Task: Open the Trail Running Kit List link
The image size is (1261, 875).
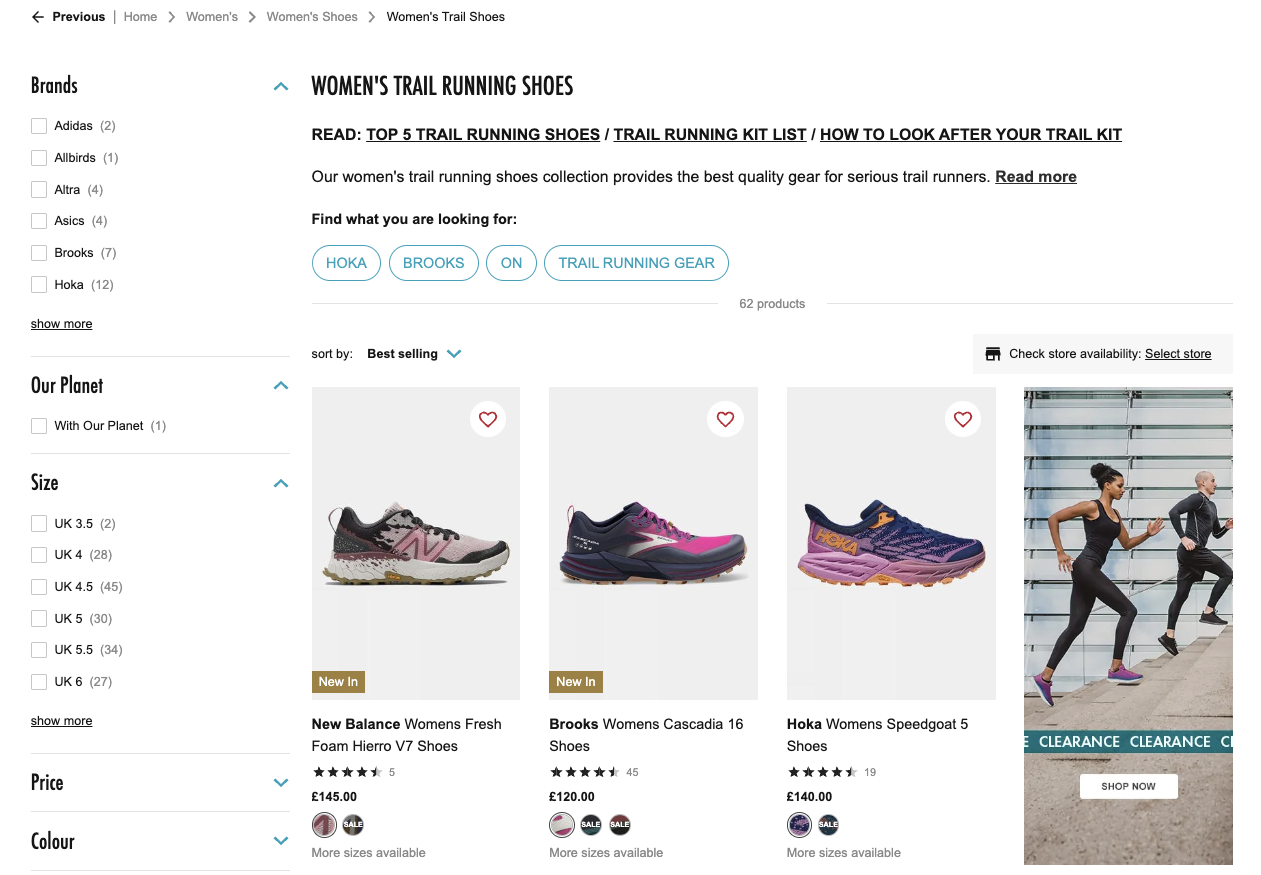Action: pos(710,135)
